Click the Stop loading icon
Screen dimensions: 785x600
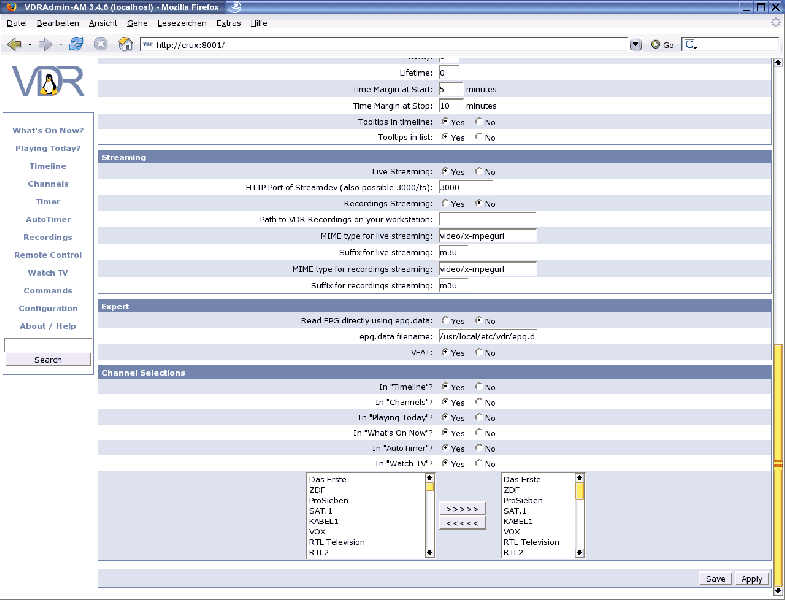pos(100,44)
